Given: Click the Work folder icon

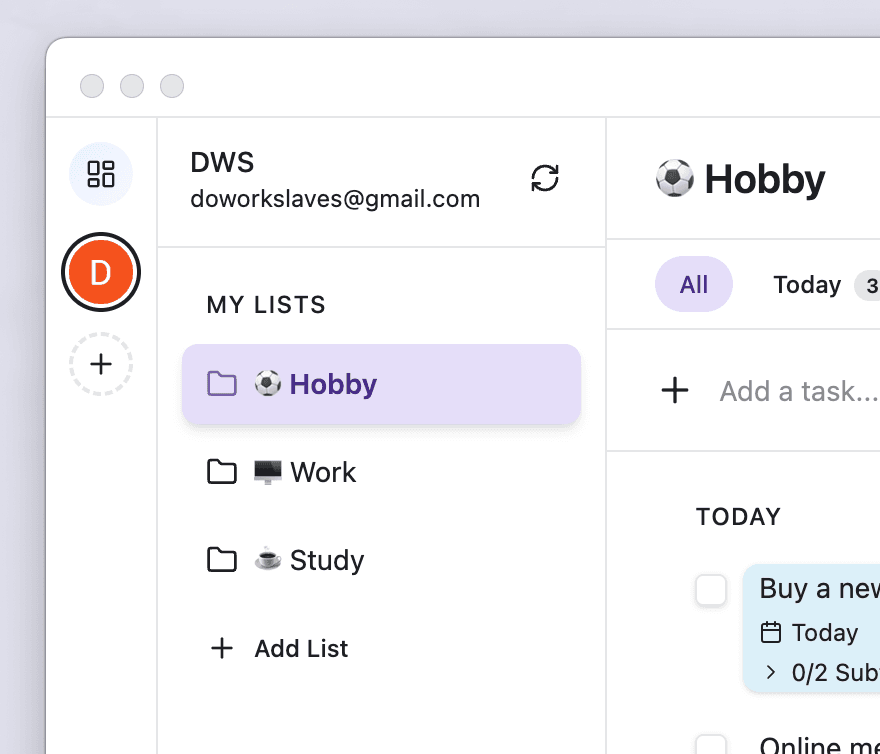Looking at the screenshot, I should pos(221,472).
